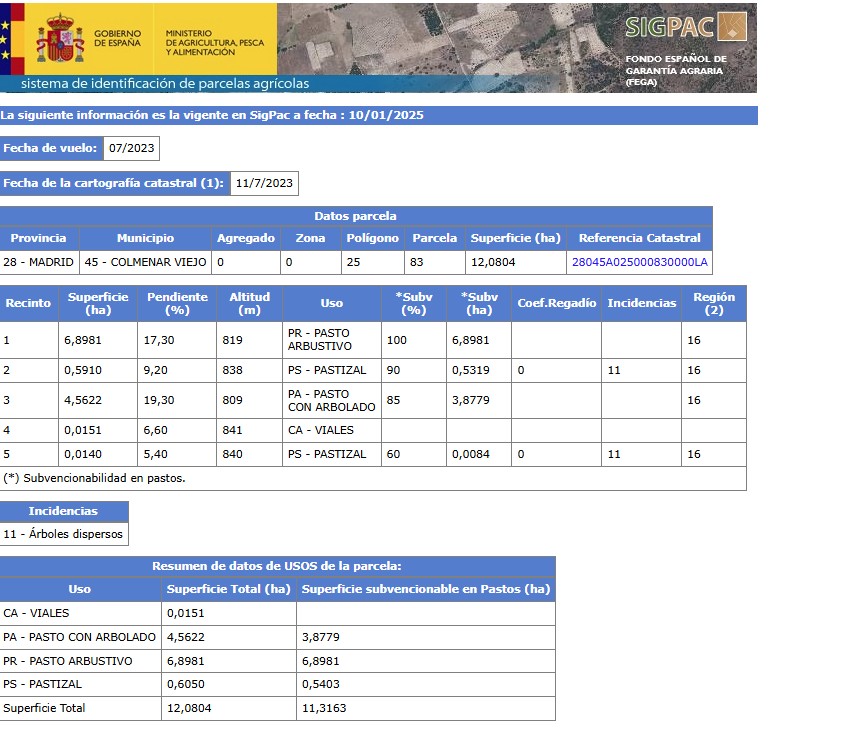Screen dimensions: 857x732
Task: Click the Incidencias column header in recintos table
Action: (641, 303)
